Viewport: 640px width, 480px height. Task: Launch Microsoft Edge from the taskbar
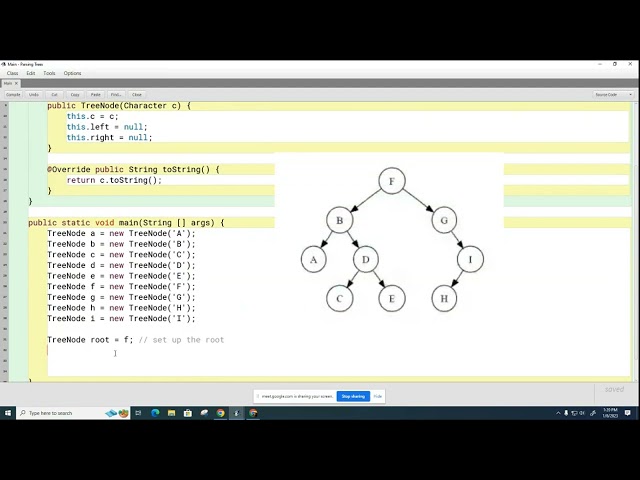(155, 413)
